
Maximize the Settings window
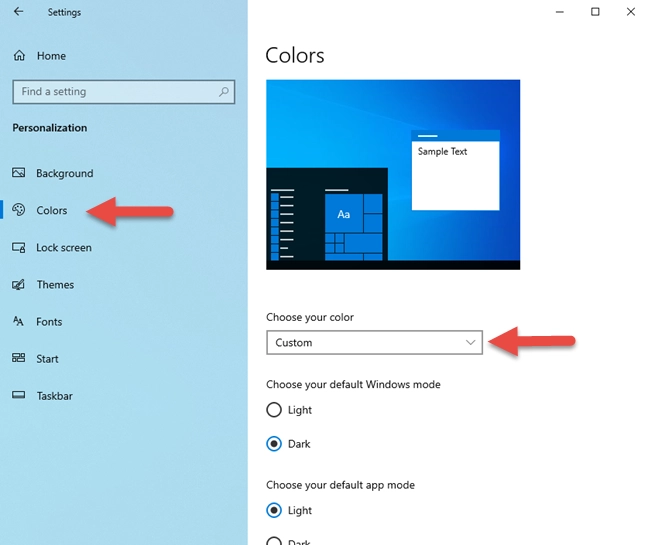click(x=595, y=12)
